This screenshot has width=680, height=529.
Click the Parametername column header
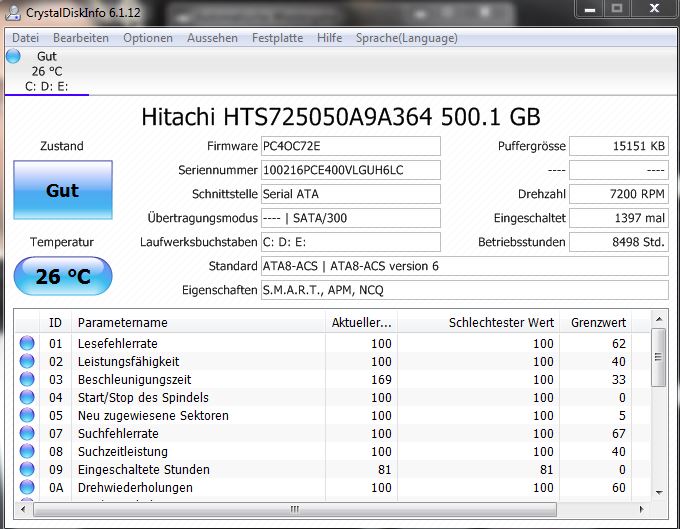198,323
